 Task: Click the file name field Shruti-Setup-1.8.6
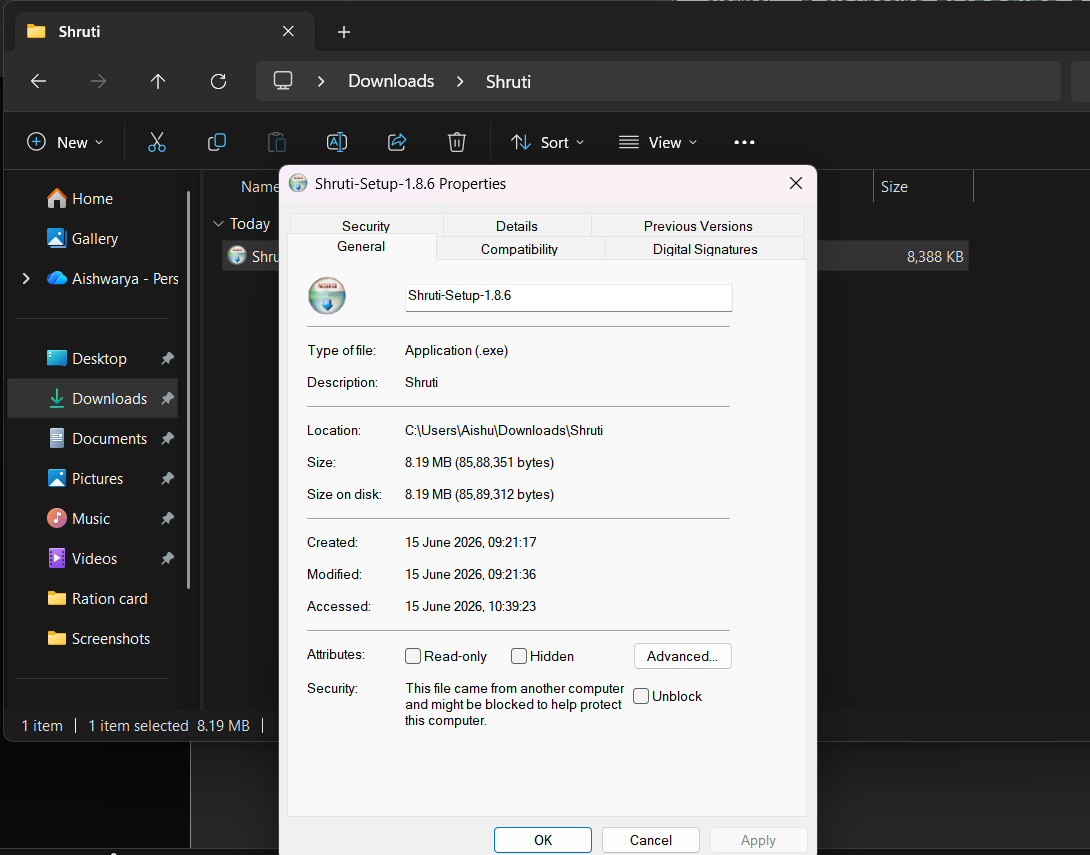coord(569,298)
